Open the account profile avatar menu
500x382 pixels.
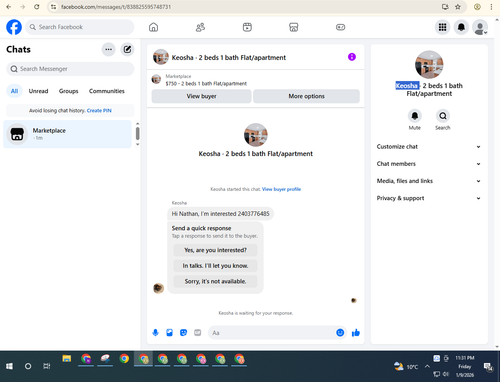480,27
